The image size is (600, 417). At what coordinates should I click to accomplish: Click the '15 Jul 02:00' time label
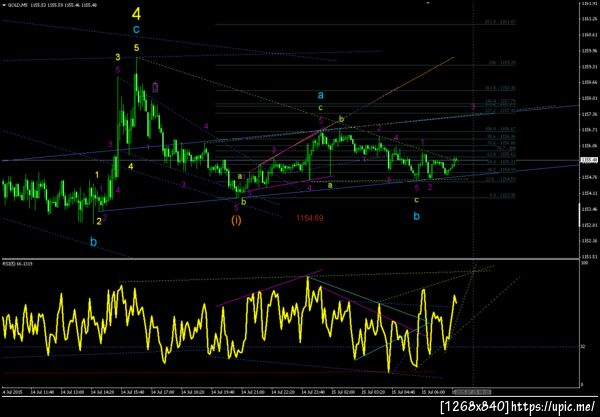[x=343, y=392]
